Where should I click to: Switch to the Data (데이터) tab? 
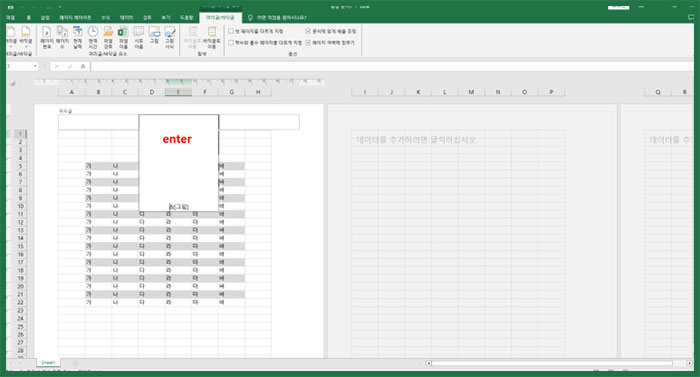click(x=127, y=17)
